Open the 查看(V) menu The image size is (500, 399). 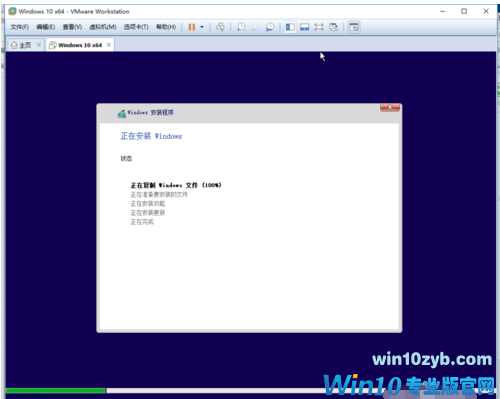click(72, 27)
